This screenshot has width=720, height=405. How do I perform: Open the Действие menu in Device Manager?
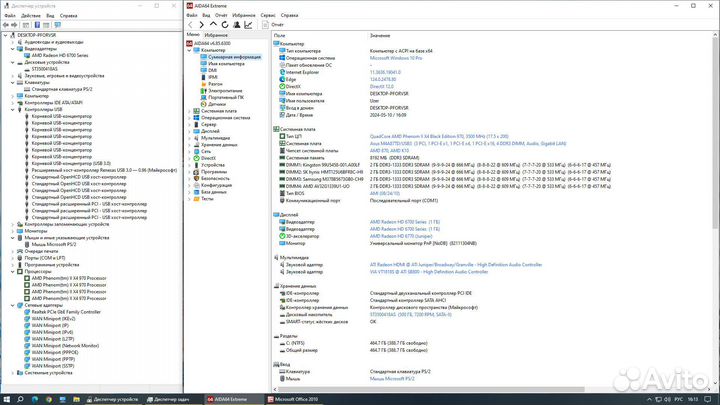(x=31, y=16)
